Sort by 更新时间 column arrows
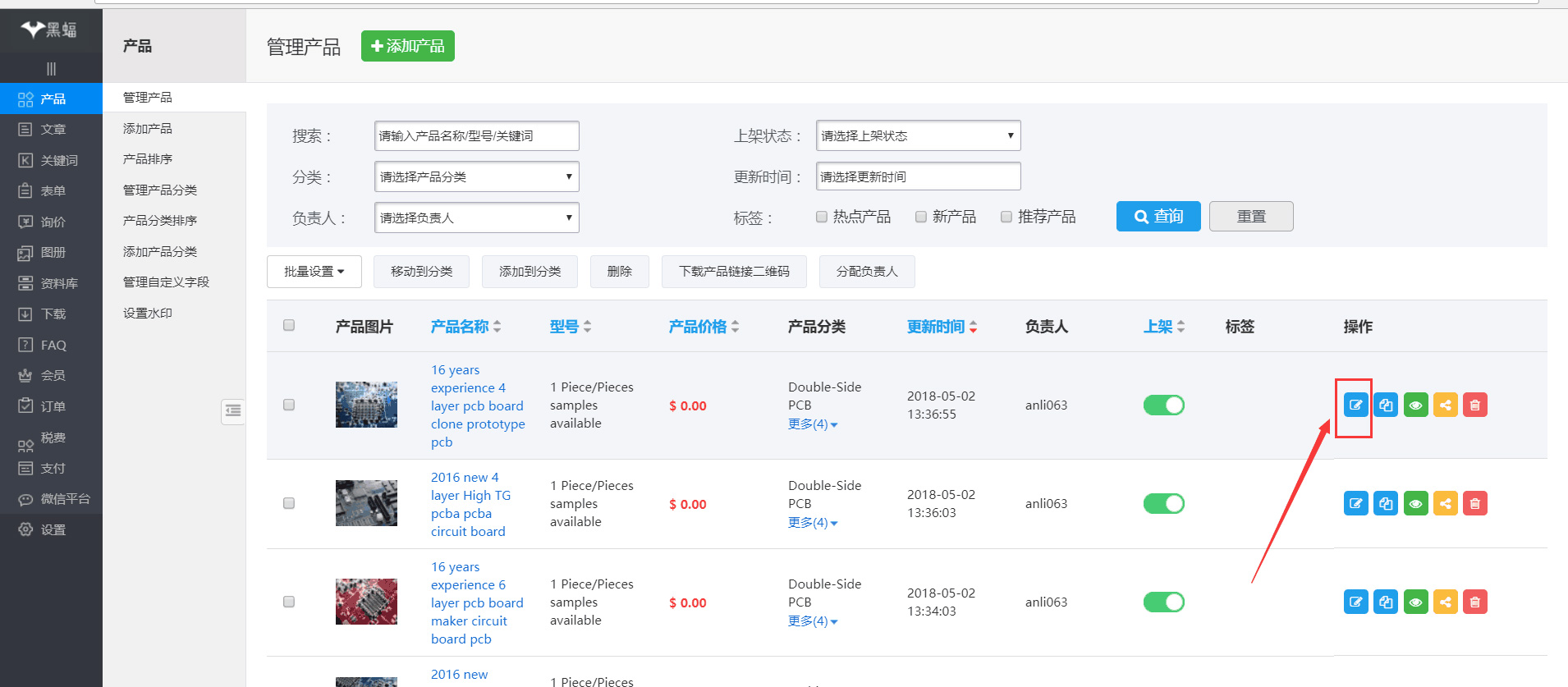 pos(973,327)
